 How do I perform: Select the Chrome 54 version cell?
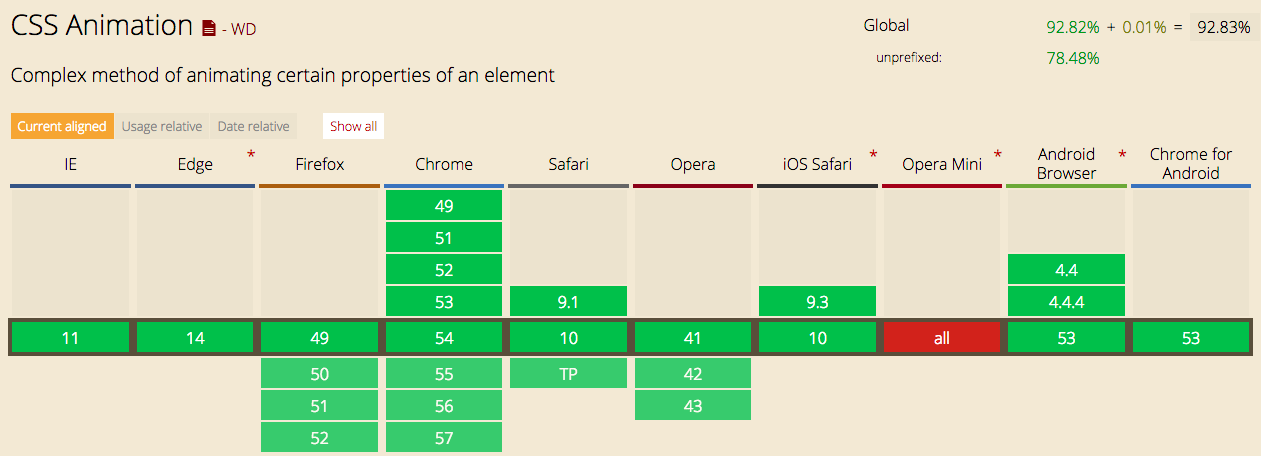pos(443,338)
